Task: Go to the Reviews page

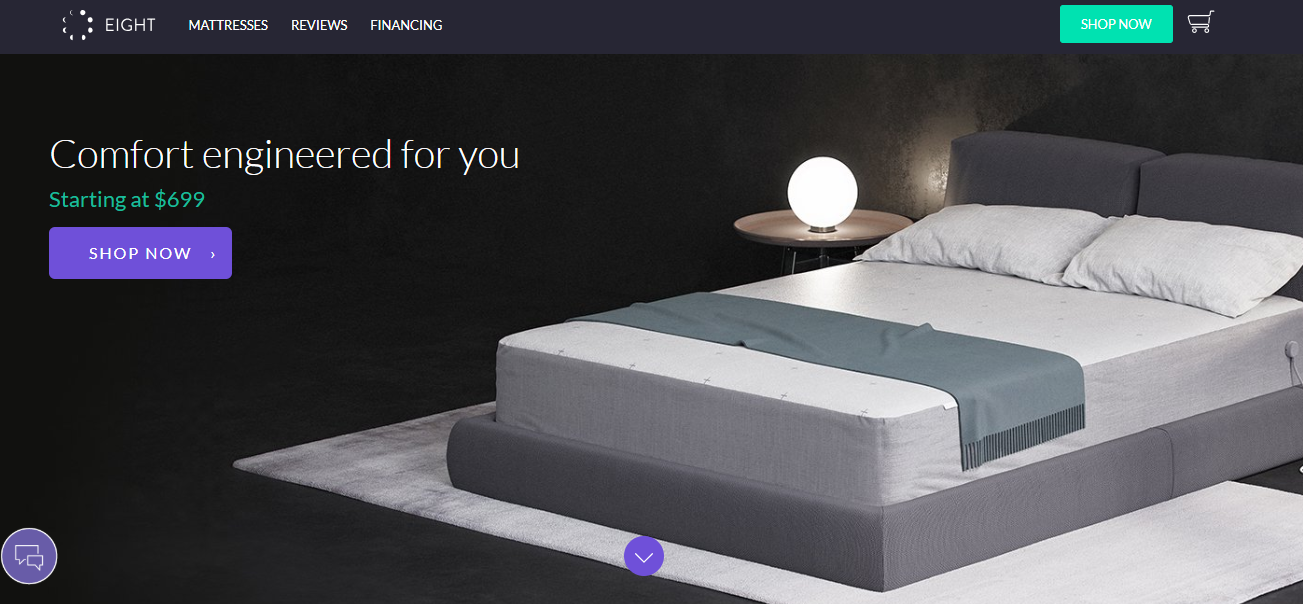Action: (319, 25)
